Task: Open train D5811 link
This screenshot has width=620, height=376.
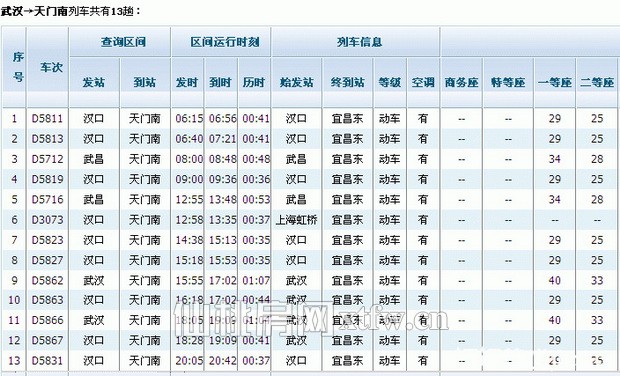Action: [x=47, y=118]
